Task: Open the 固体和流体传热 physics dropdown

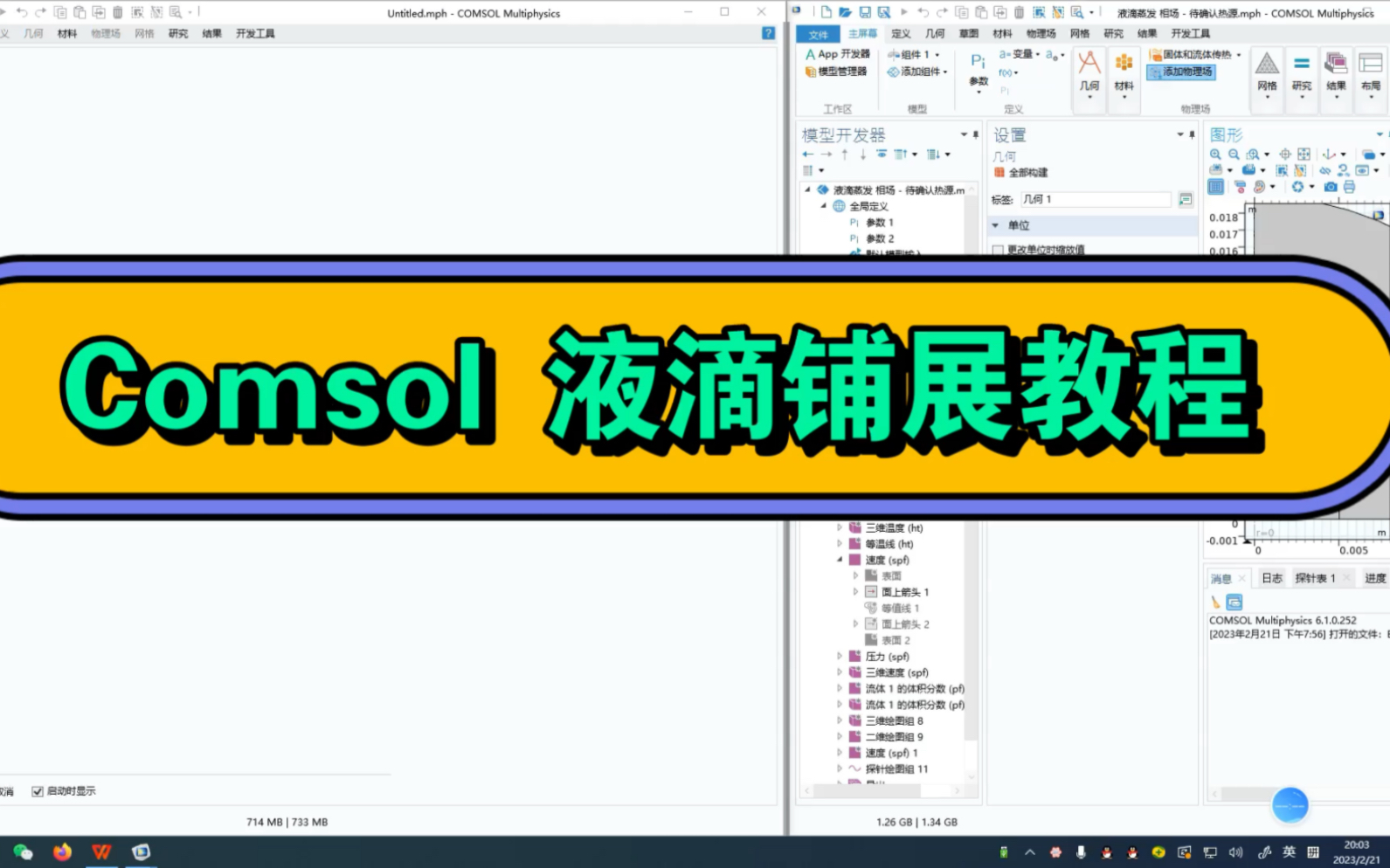Action: point(1195,54)
